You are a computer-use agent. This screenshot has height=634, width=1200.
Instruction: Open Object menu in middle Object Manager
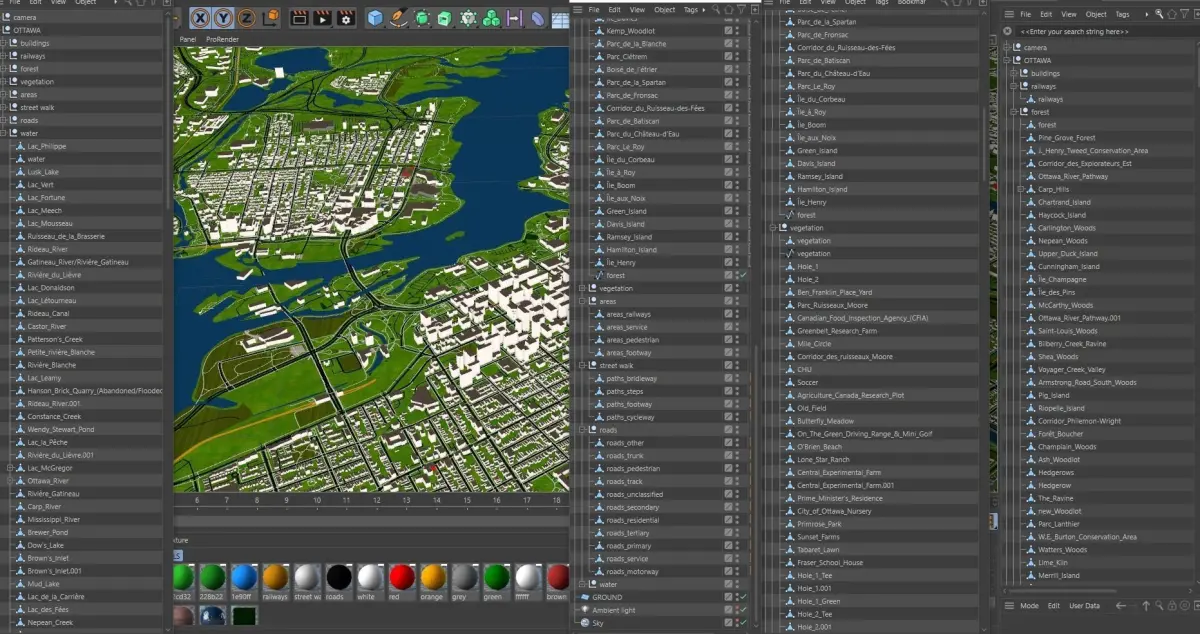pos(665,9)
